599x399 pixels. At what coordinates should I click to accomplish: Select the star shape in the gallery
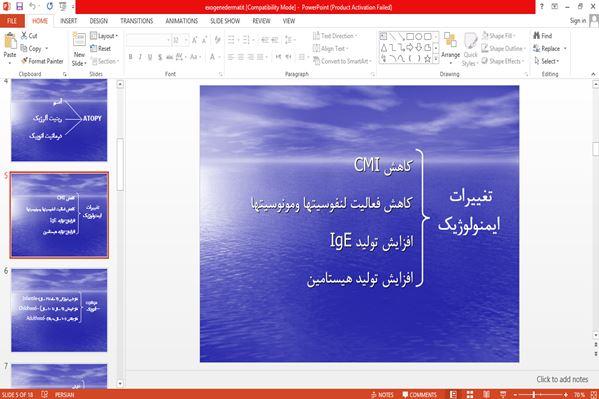[427, 59]
